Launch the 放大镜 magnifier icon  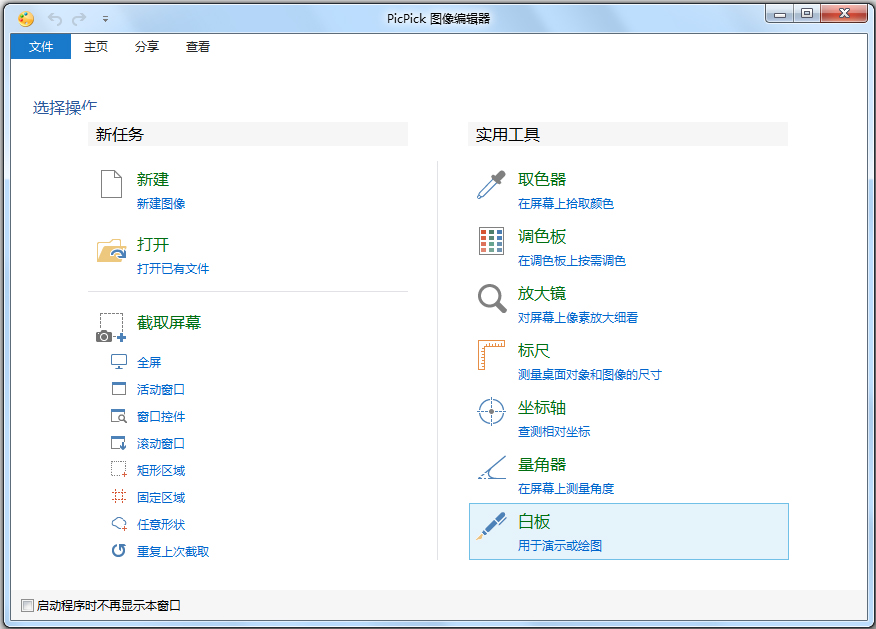pos(492,298)
